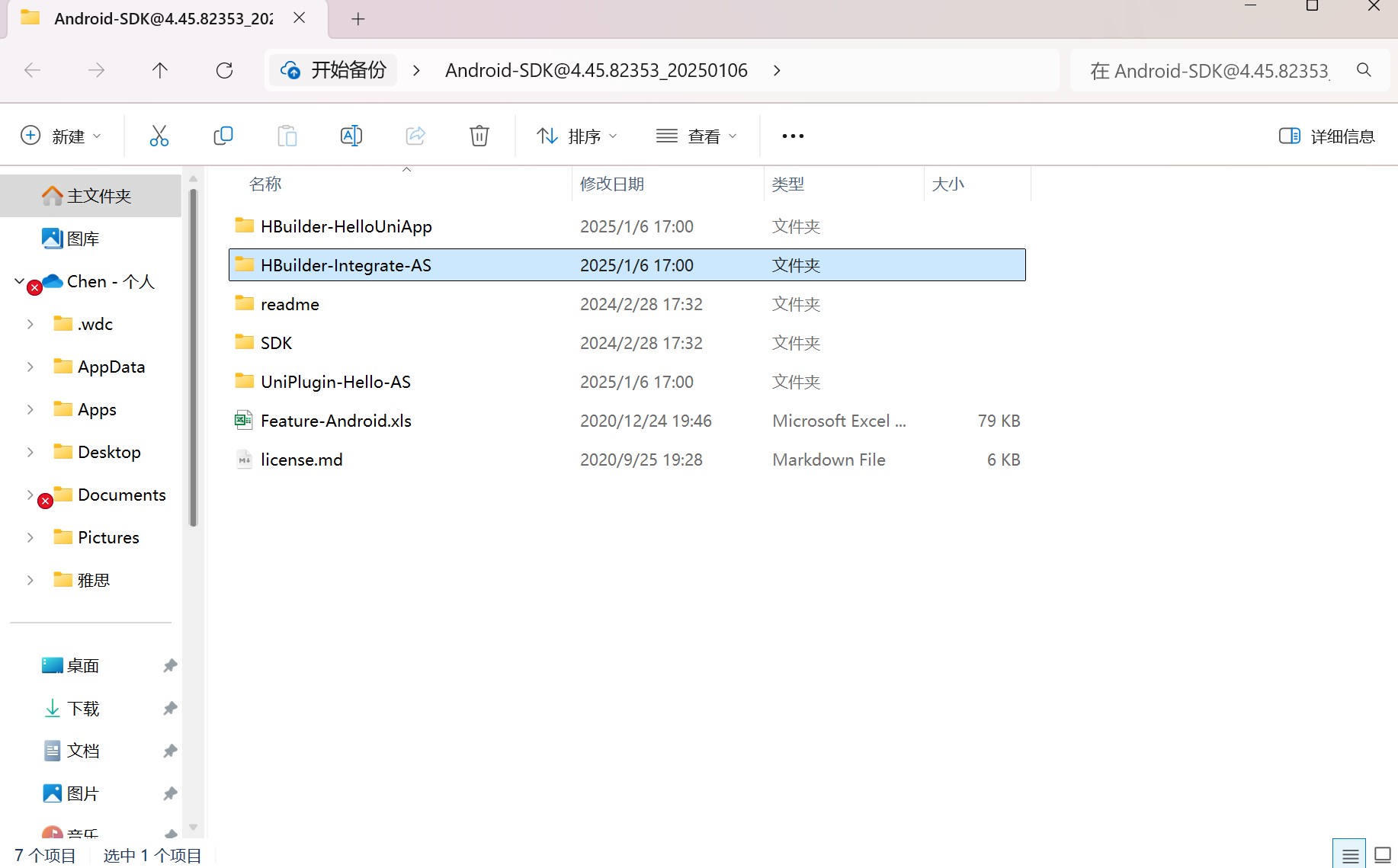
Task: Expand the .wdc folder node
Action: tap(30, 324)
